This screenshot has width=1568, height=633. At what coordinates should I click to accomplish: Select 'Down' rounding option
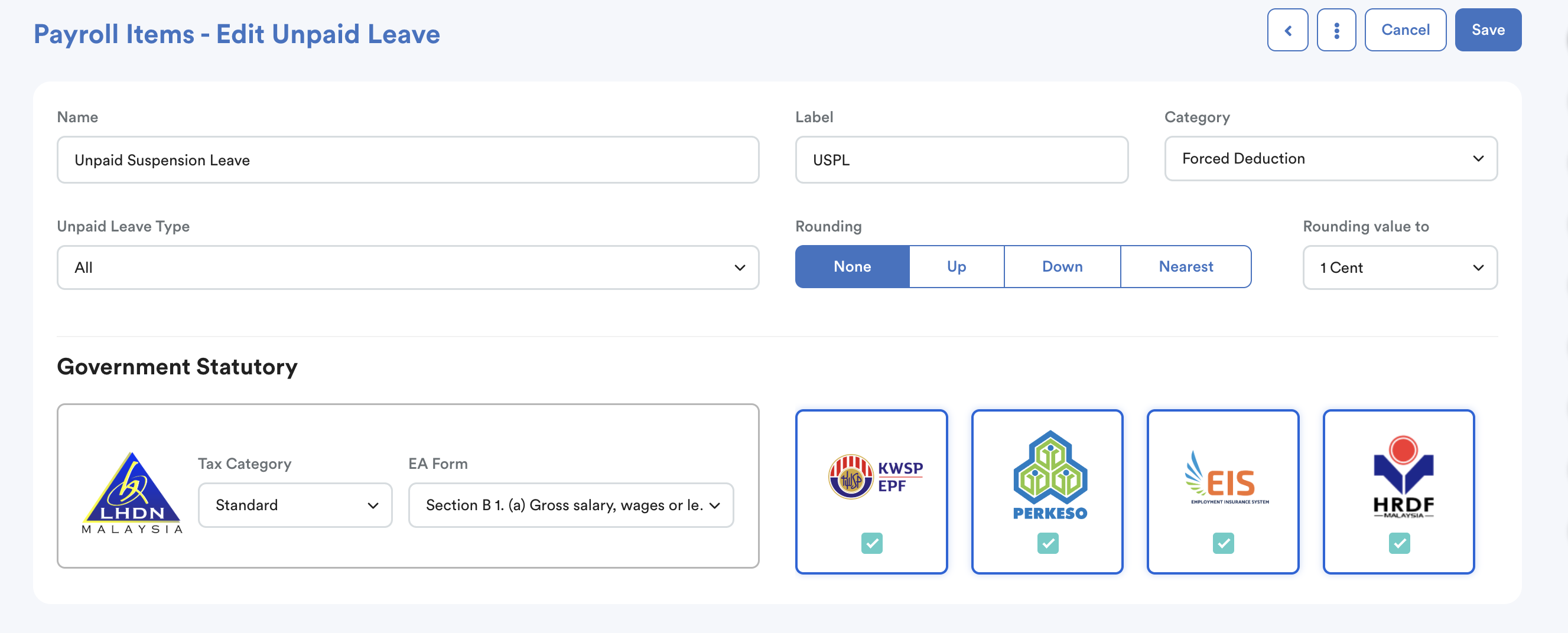tap(1062, 266)
